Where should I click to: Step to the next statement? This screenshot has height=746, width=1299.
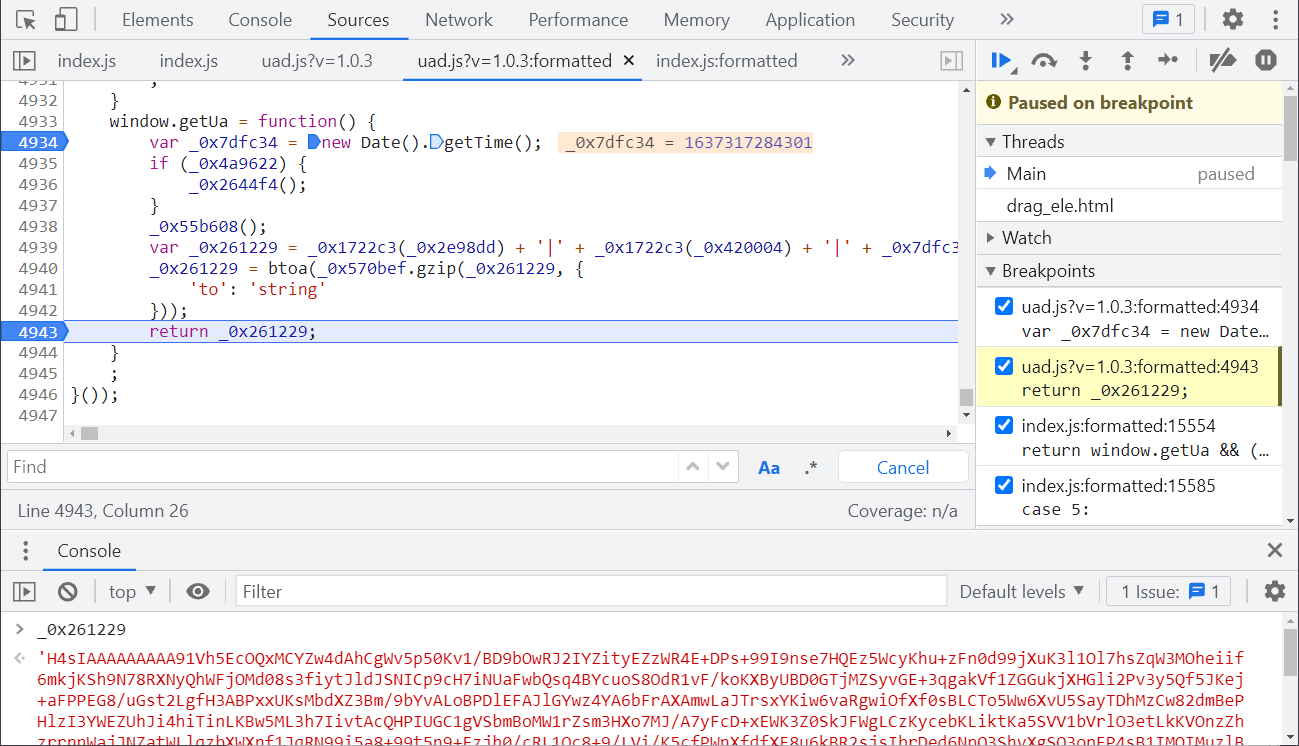[1168, 61]
